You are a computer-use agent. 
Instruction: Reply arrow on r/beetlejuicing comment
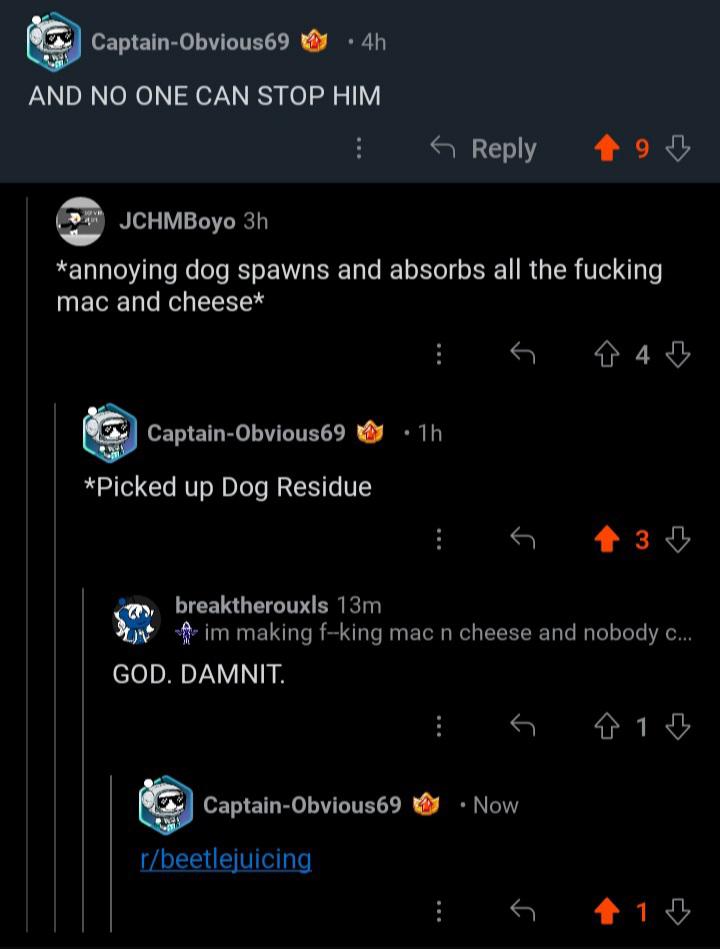(523, 910)
